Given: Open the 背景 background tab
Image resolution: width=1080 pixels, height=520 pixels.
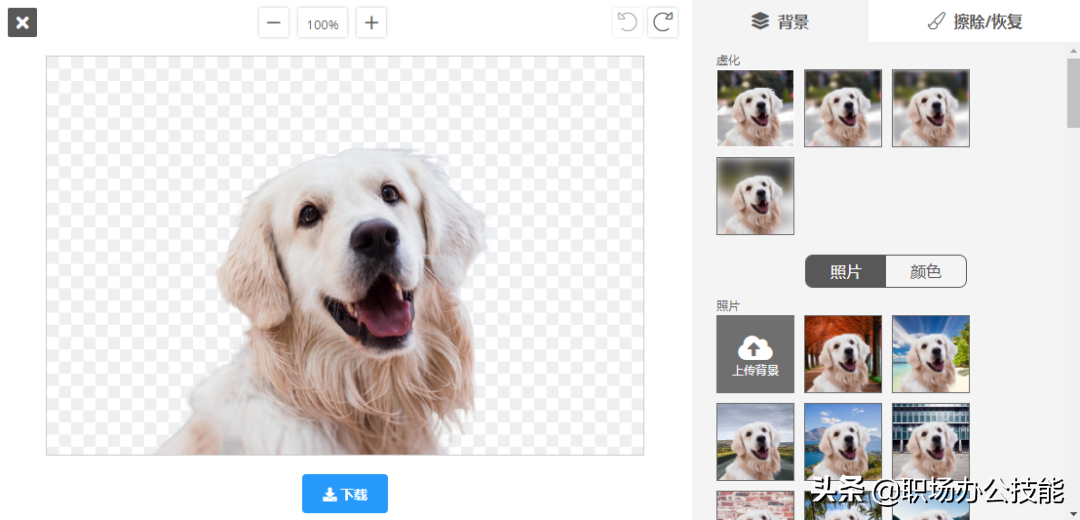Looking at the screenshot, I should (780, 21).
